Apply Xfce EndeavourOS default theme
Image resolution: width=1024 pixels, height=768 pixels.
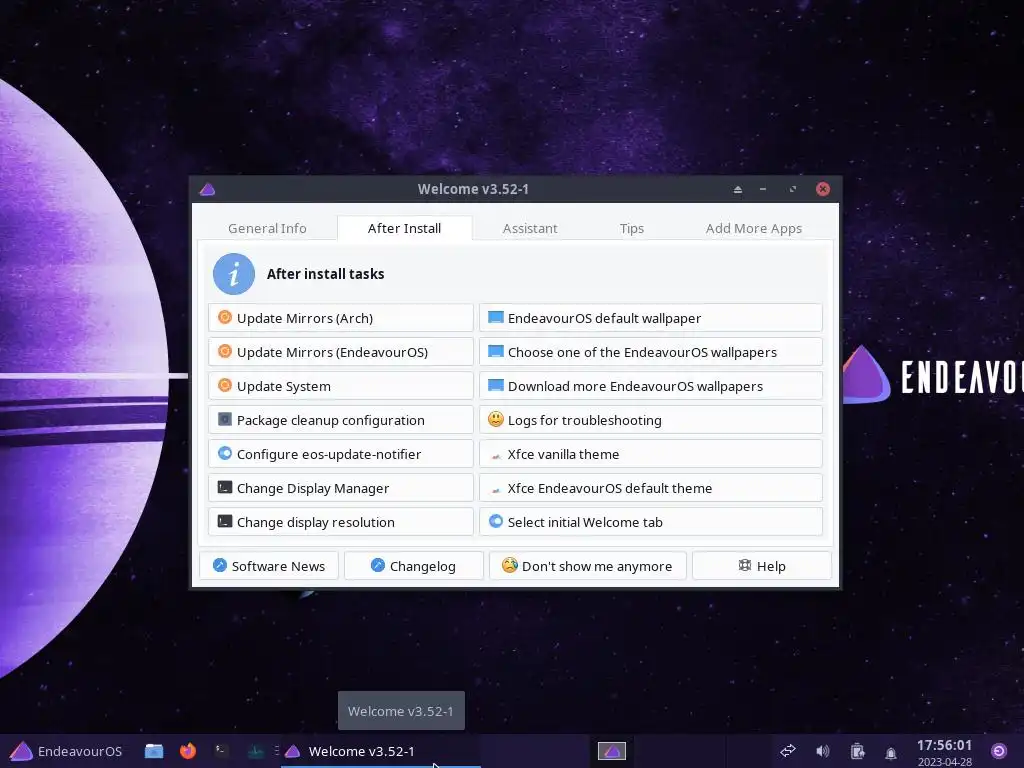pyautogui.click(x=650, y=488)
